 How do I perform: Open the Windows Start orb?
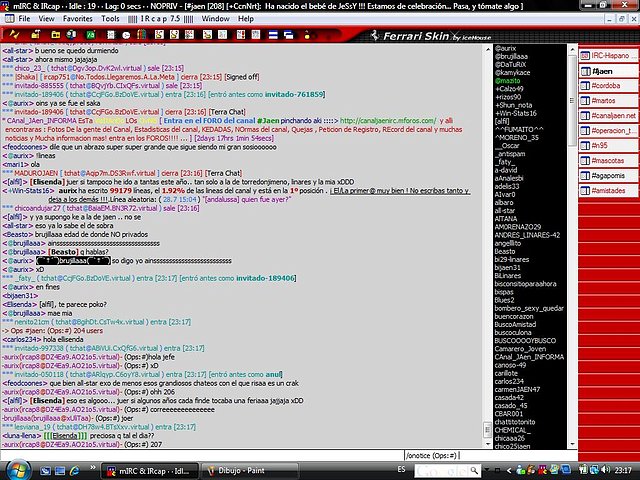tap(19, 470)
